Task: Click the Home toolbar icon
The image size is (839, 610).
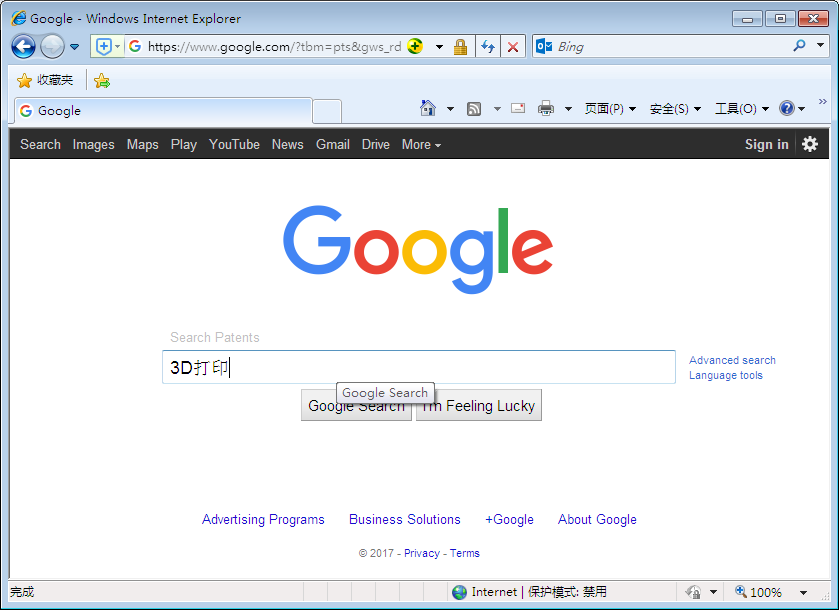Action: [428, 108]
